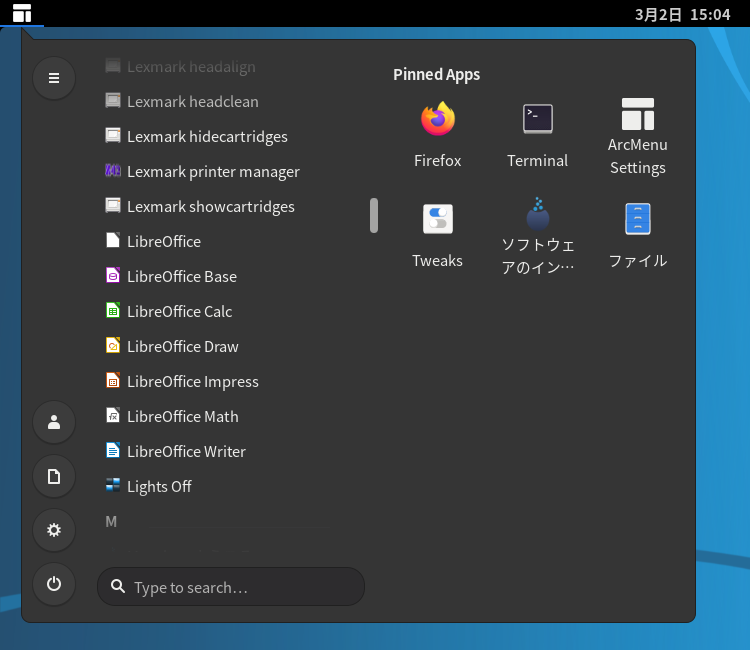
Task: Select LibreOffice Impress text entry
Action: [x=193, y=382]
